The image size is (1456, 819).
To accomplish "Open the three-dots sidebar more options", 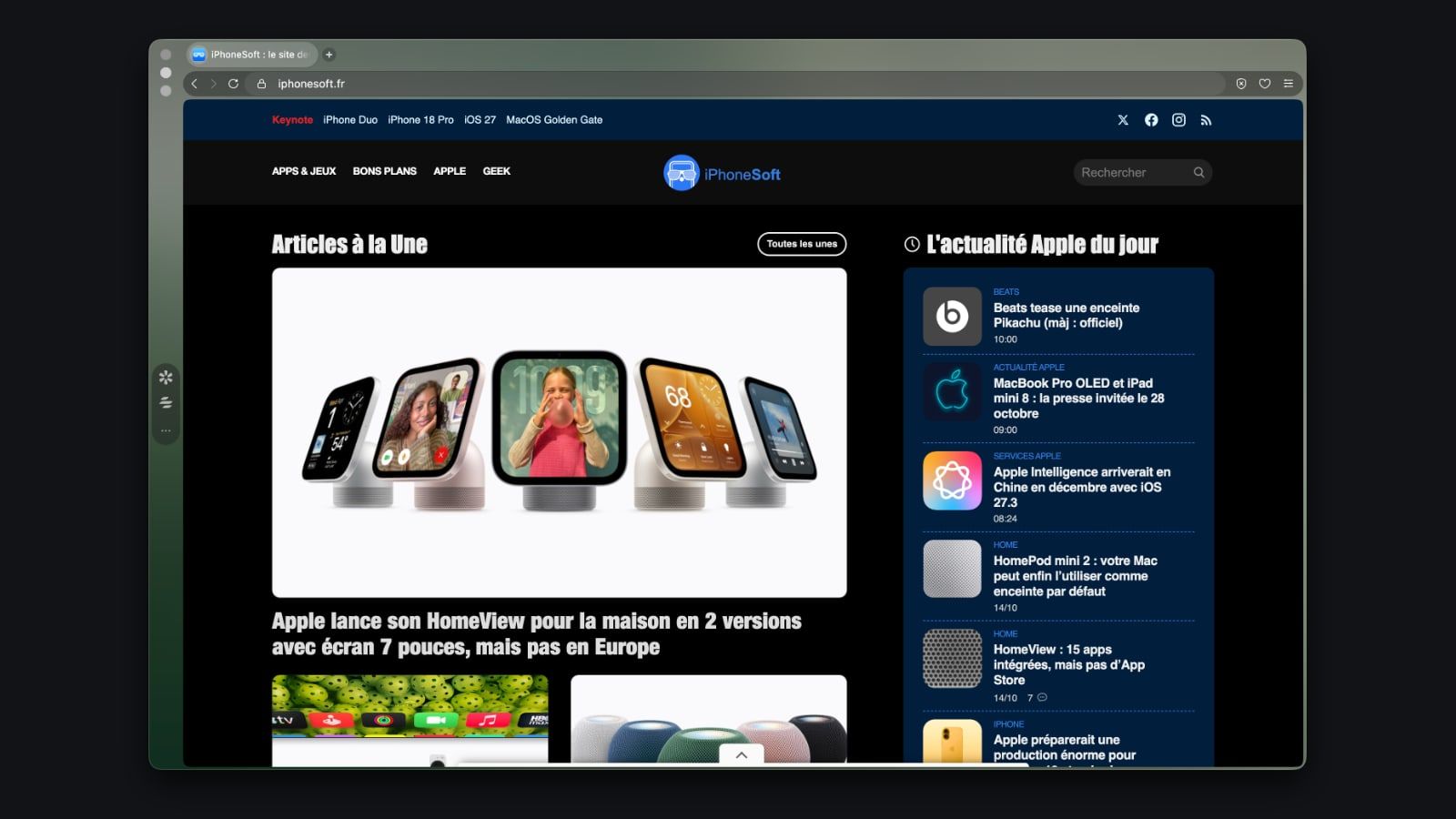I will point(166,430).
